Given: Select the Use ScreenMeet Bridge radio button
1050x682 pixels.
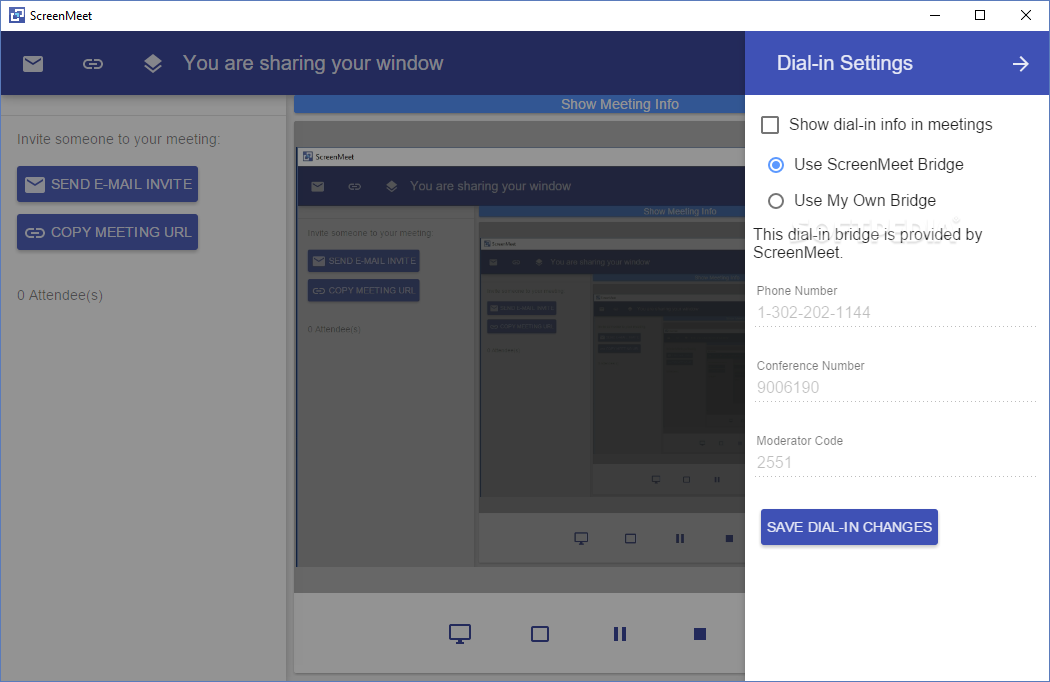Looking at the screenshot, I should point(775,165).
